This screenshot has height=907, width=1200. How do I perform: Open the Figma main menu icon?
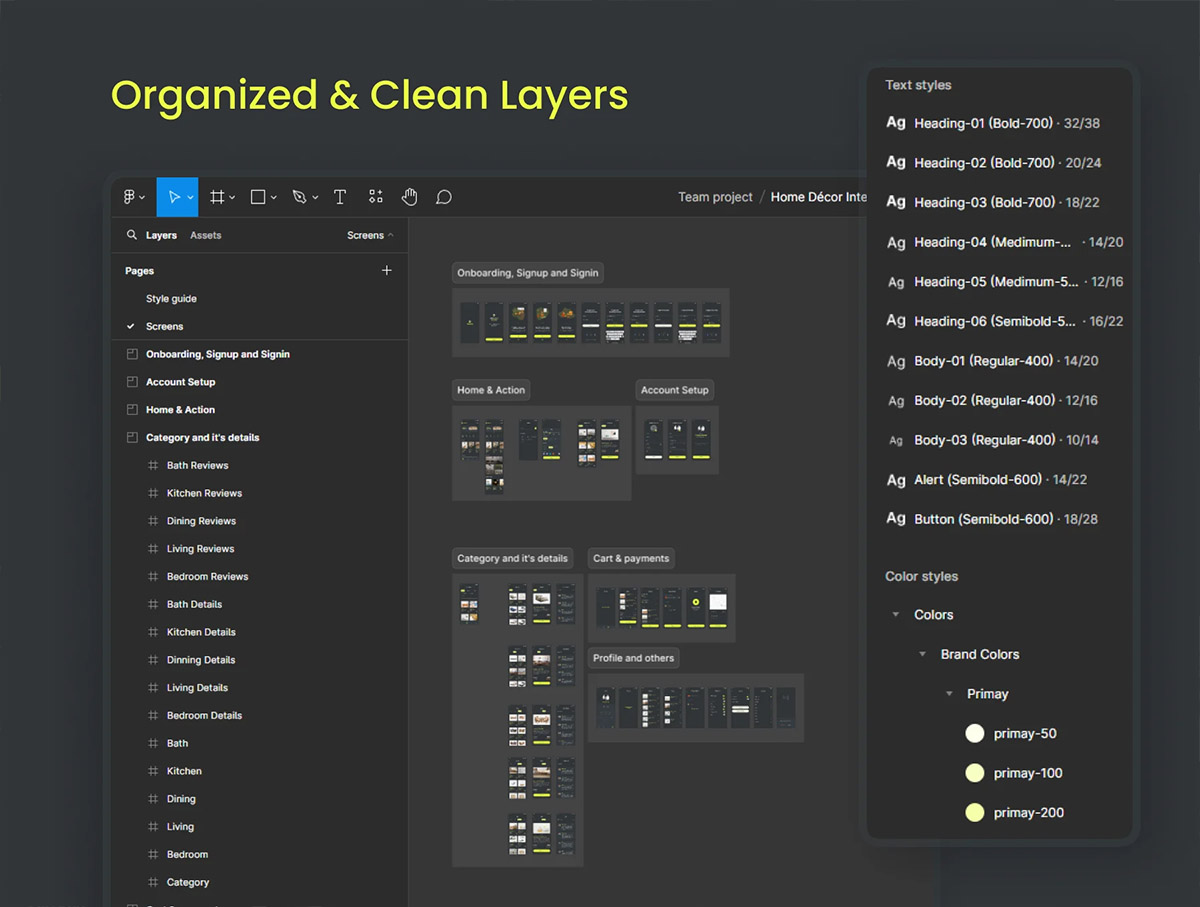pos(130,197)
